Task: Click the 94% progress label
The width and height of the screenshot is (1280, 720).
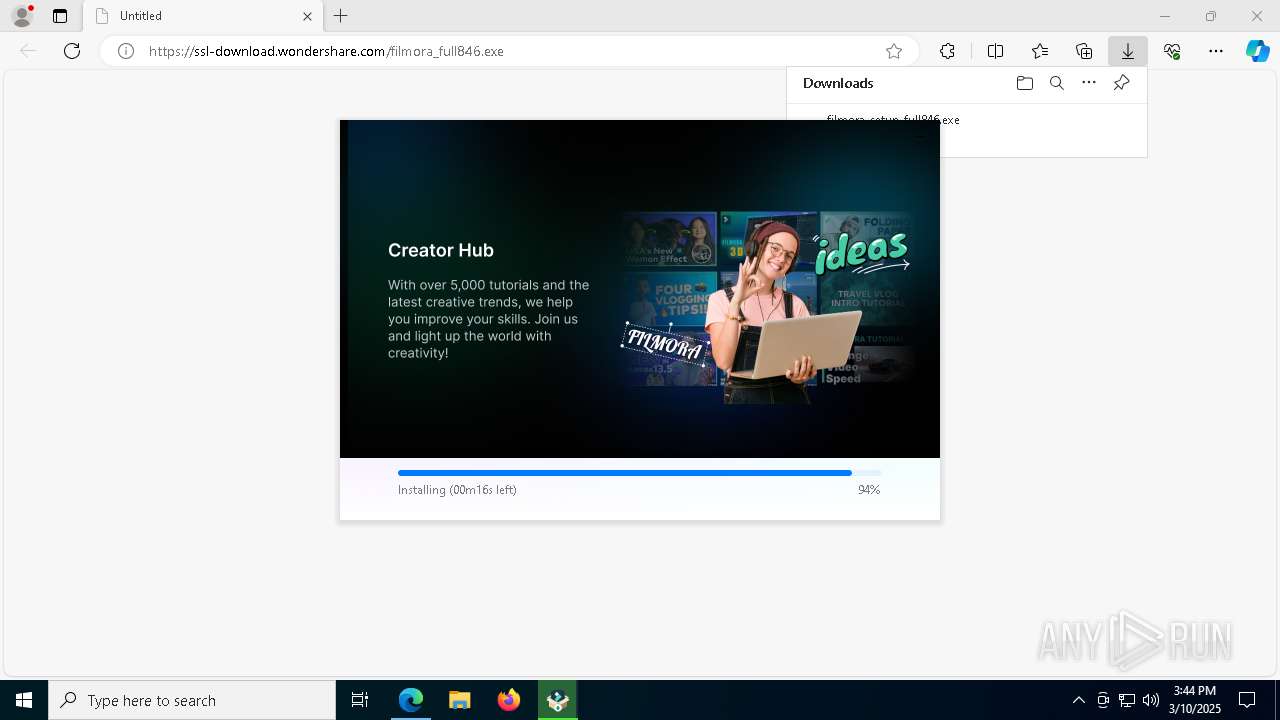Action: pyautogui.click(x=869, y=490)
